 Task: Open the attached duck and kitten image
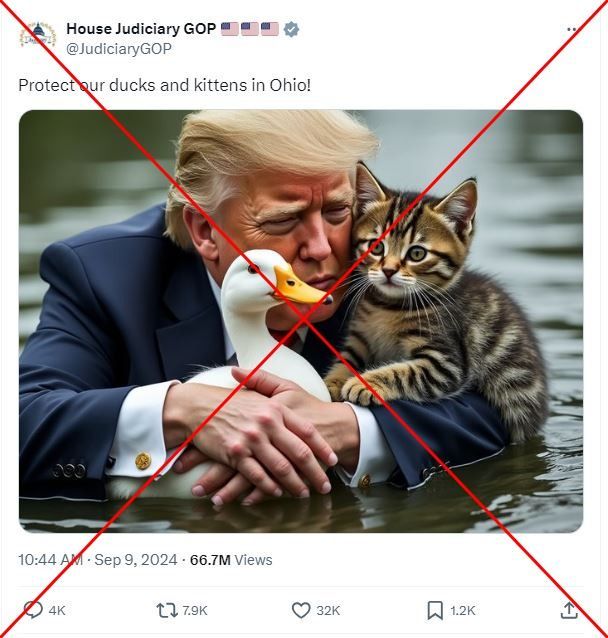[301, 321]
